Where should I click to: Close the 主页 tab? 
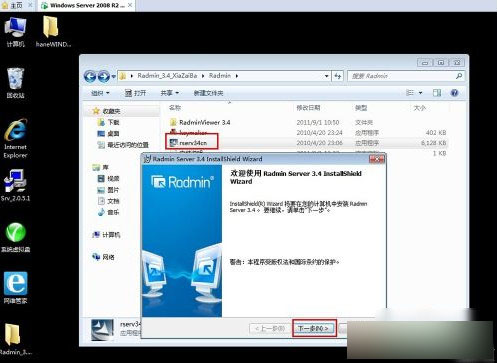point(30,5)
